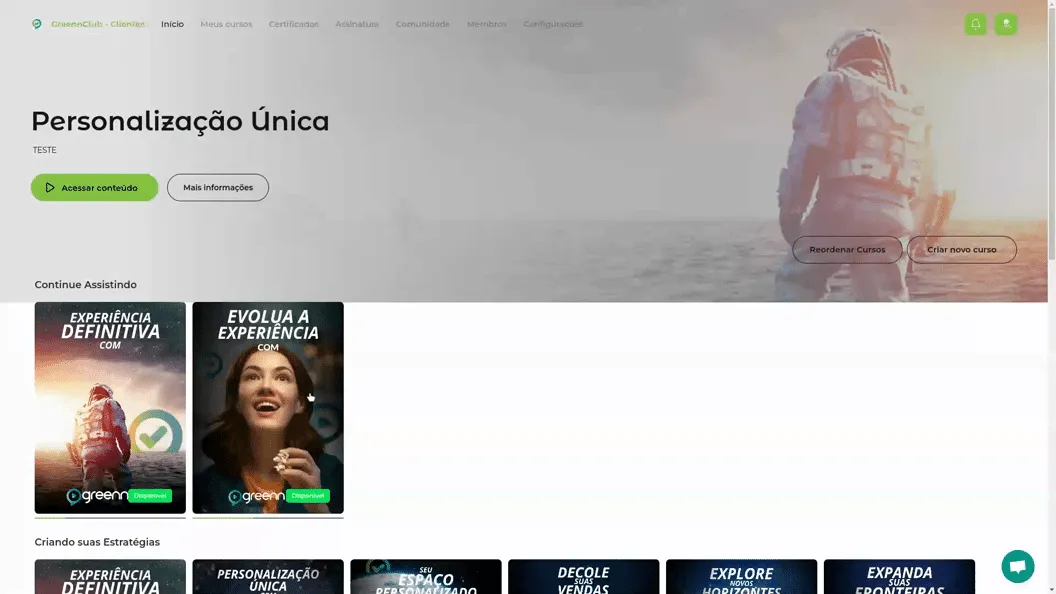
Task: Click the Continue Assistindo section heading
Action: click(x=86, y=285)
